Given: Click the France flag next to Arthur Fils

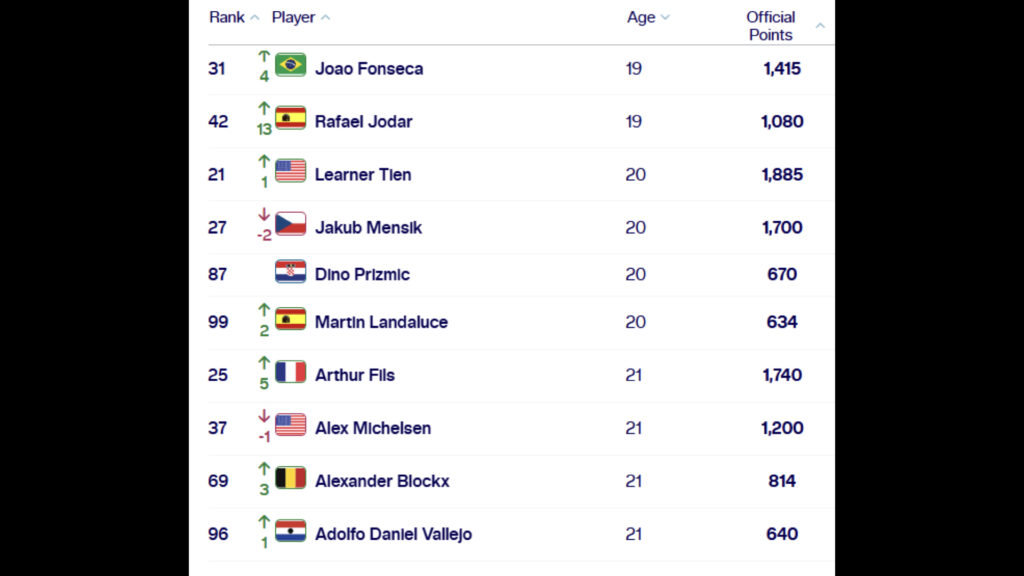Looking at the screenshot, I should click(x=290, y=371).
